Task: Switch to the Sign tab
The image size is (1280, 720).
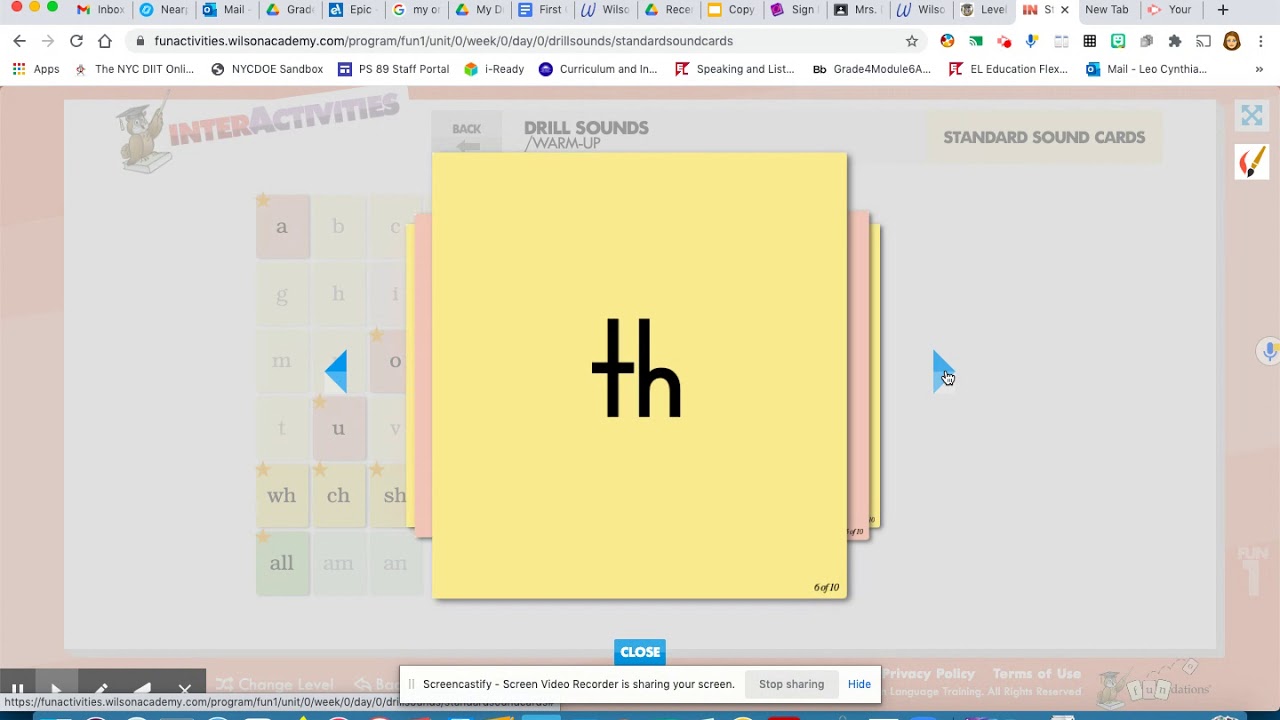Action: (793, 10)
